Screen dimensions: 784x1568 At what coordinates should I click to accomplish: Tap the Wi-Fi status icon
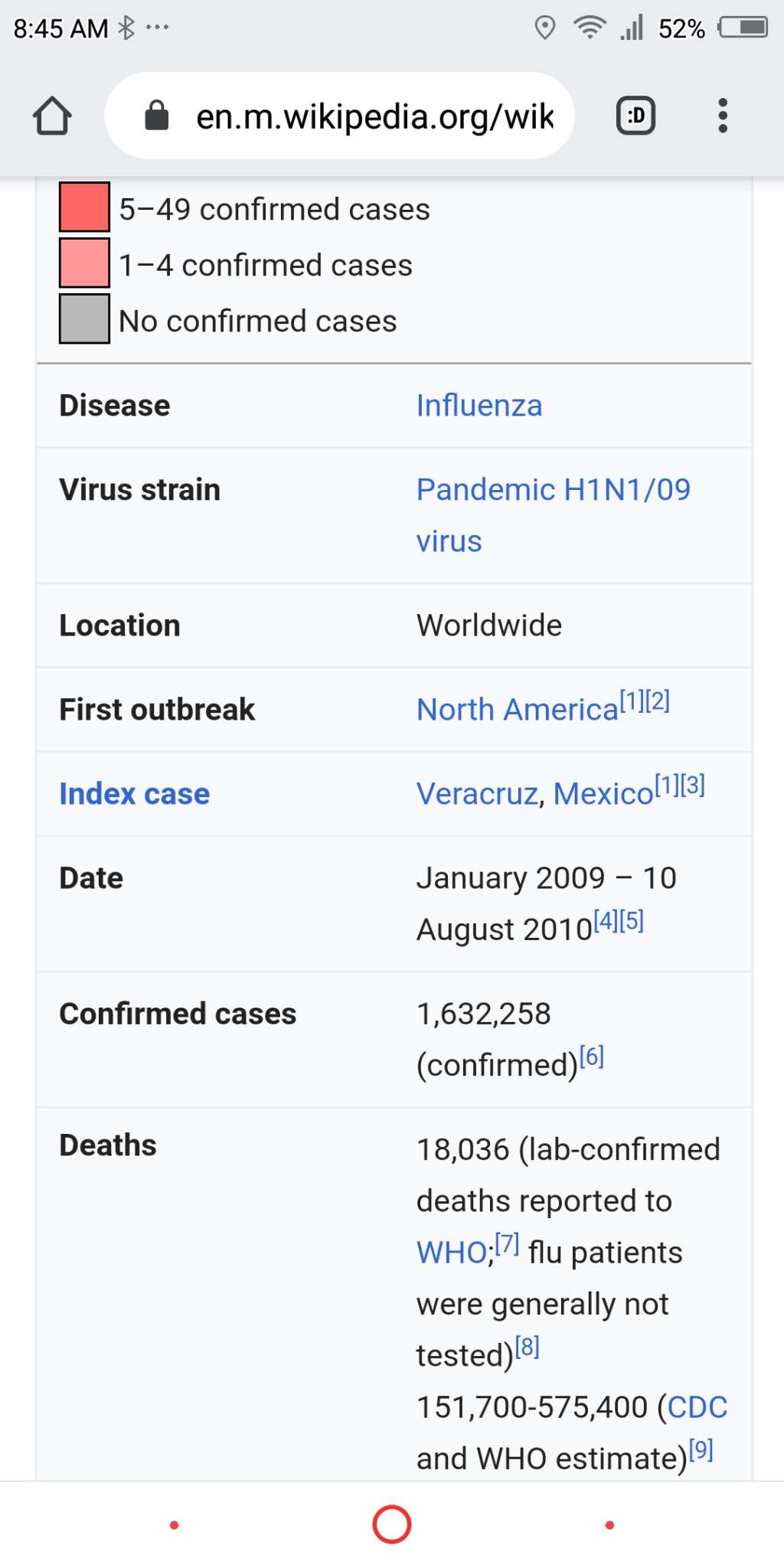click(589, 28)
